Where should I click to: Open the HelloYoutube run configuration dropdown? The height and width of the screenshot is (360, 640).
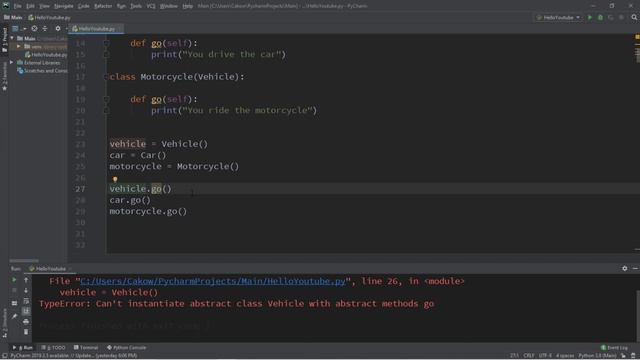point(558,18)
